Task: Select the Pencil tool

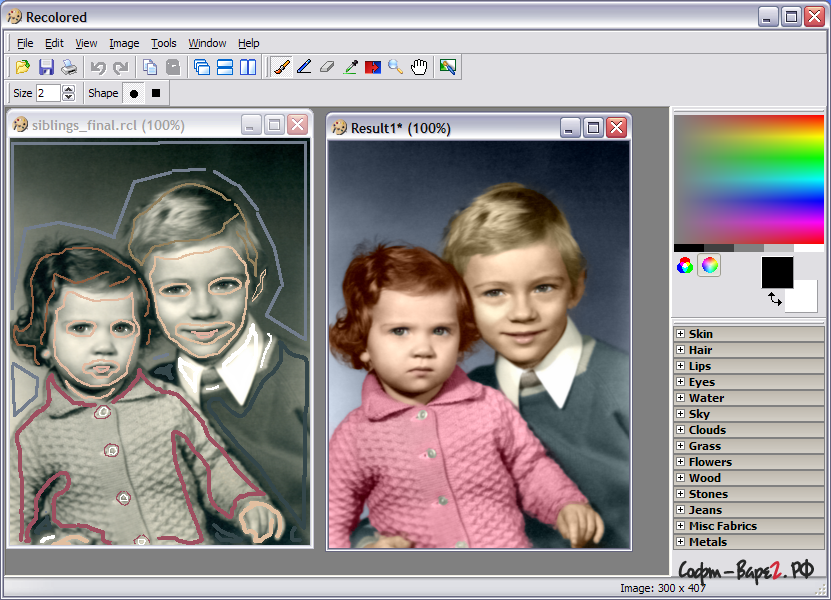Action: [304, 67]
